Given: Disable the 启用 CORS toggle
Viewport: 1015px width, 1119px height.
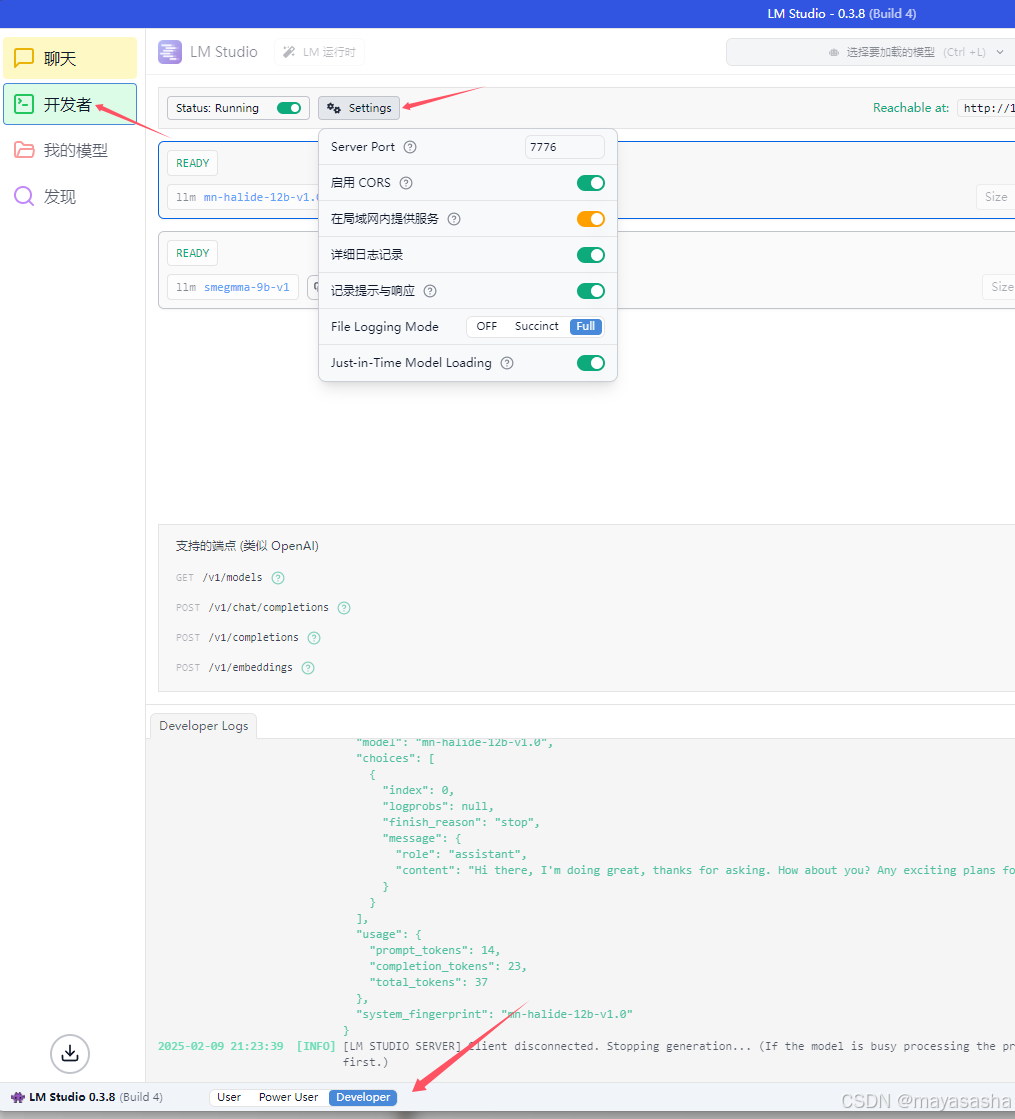Looking at the screenshot, I should (x=590, y=183).
